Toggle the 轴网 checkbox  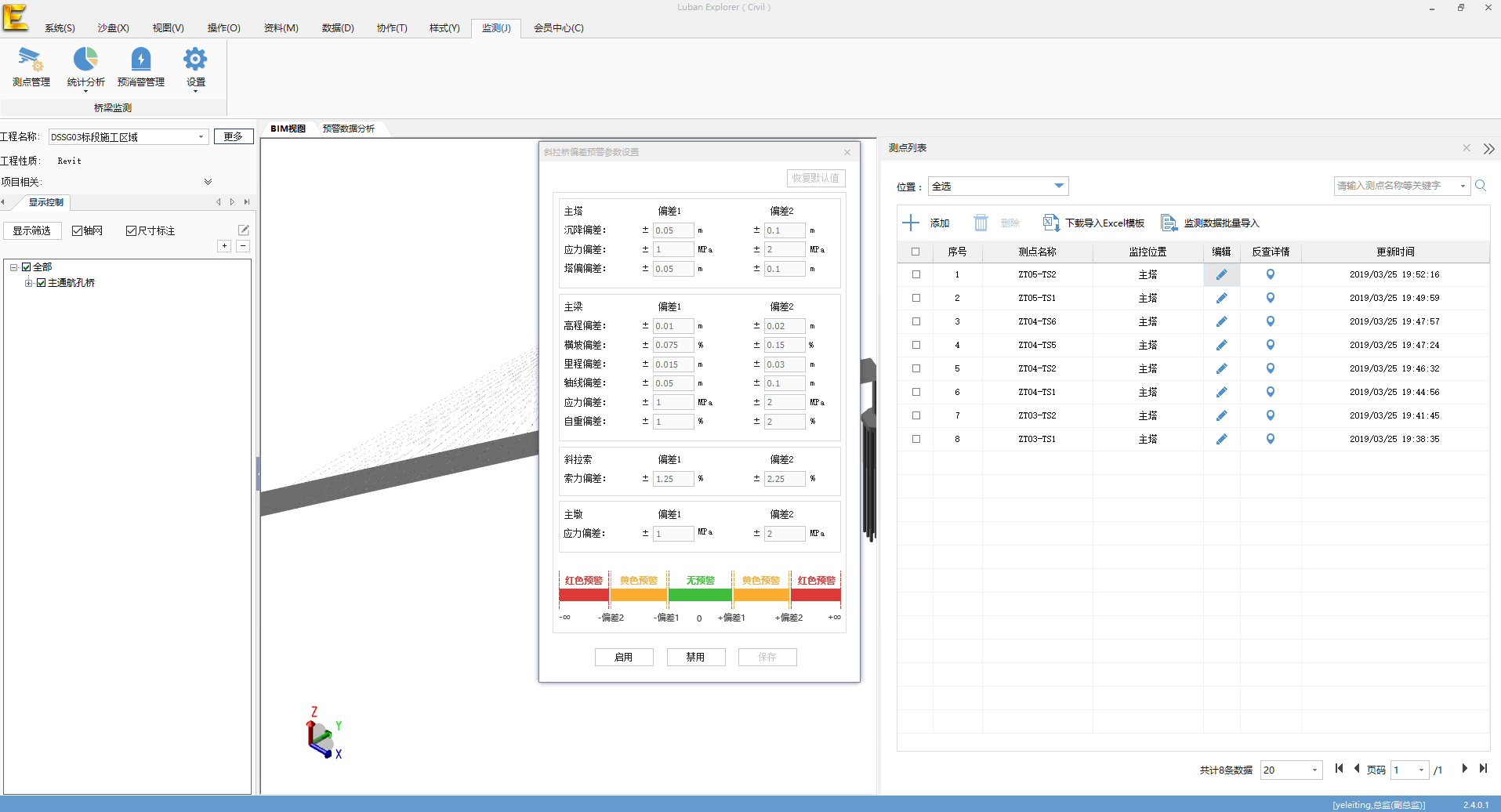pos(77,230)
